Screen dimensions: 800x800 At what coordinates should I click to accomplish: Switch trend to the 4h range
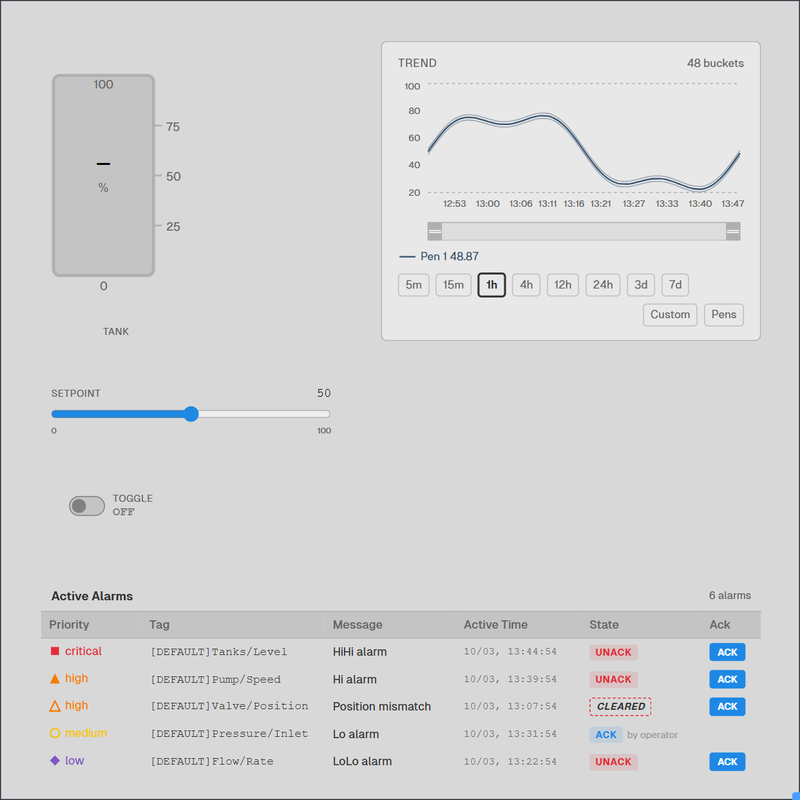[x=526, y=285]
